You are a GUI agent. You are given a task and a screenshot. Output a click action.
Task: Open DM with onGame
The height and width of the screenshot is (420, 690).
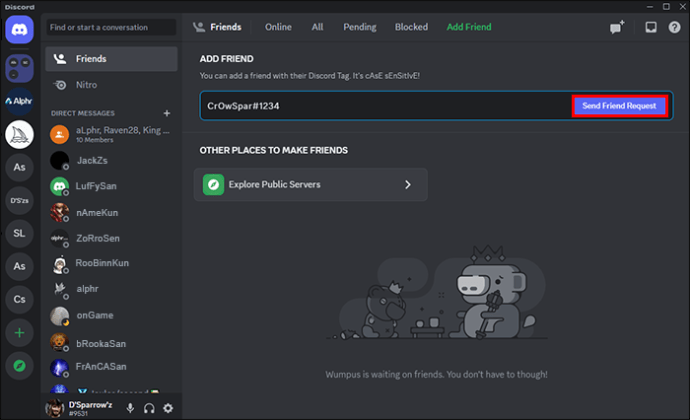(x=111, y=316)
